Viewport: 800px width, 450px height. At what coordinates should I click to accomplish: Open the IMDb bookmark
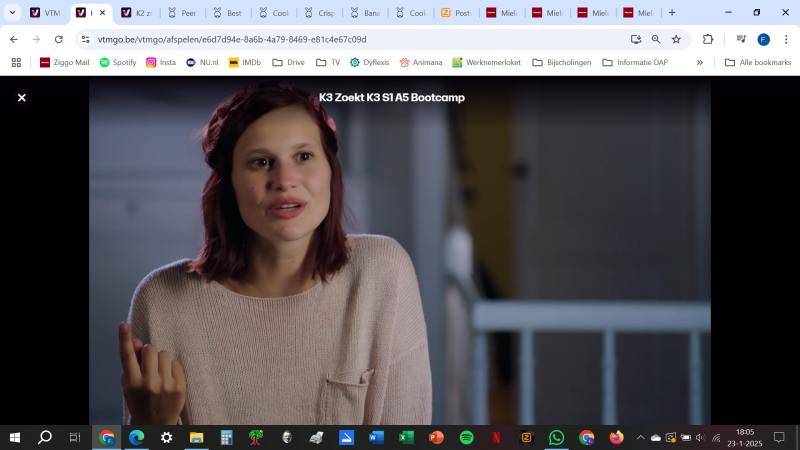coord(245,62)
